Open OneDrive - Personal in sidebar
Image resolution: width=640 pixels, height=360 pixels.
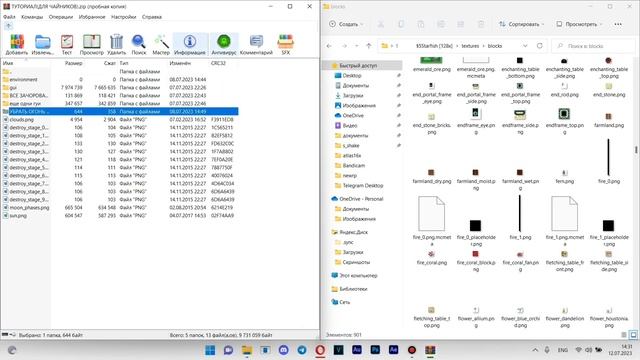click(x=361, y=199)
